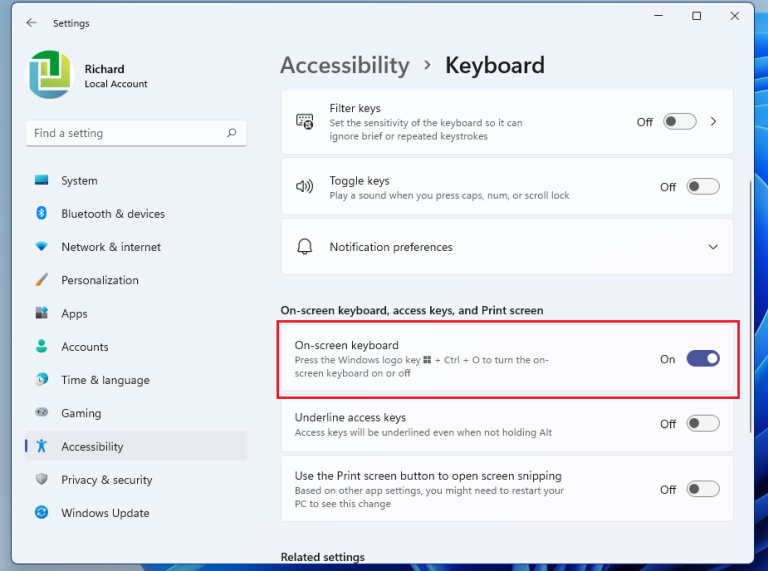Click the Privacy & security shield icon
The width and height of the screenshot is (768, 571).
(41, 480)
